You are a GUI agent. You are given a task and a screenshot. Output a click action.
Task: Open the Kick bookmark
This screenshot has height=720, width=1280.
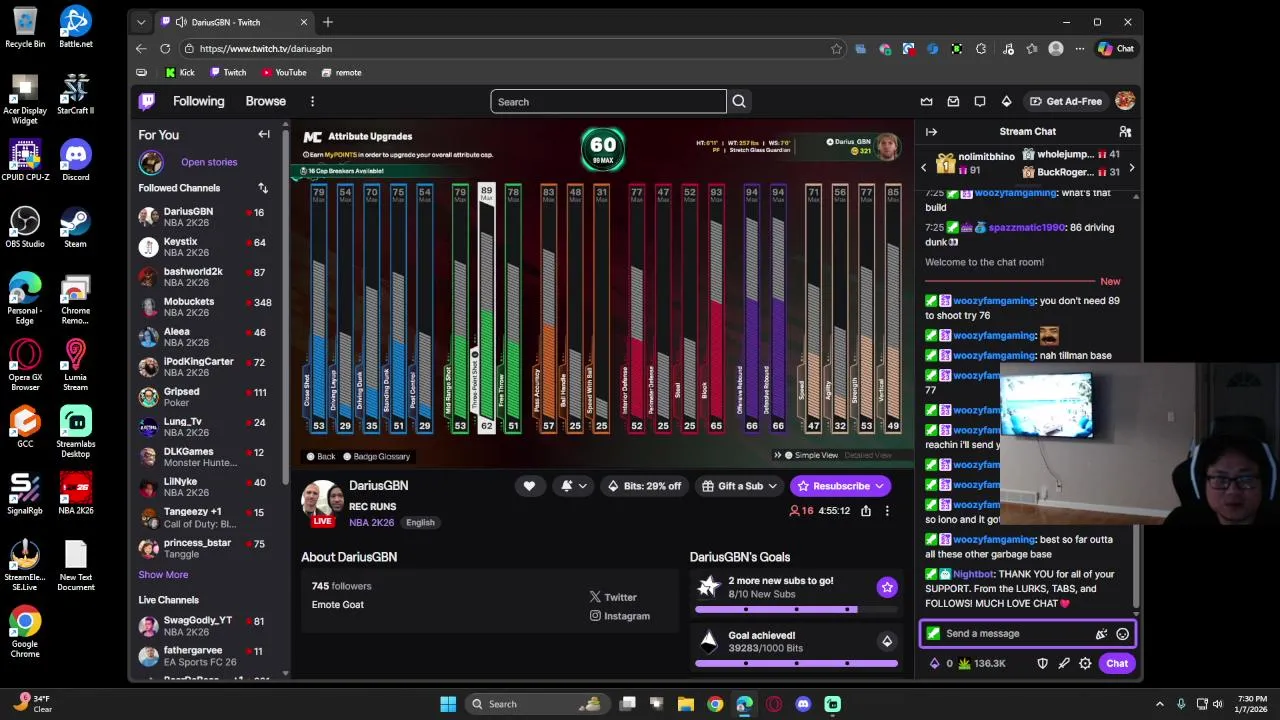tap(180, 72)
